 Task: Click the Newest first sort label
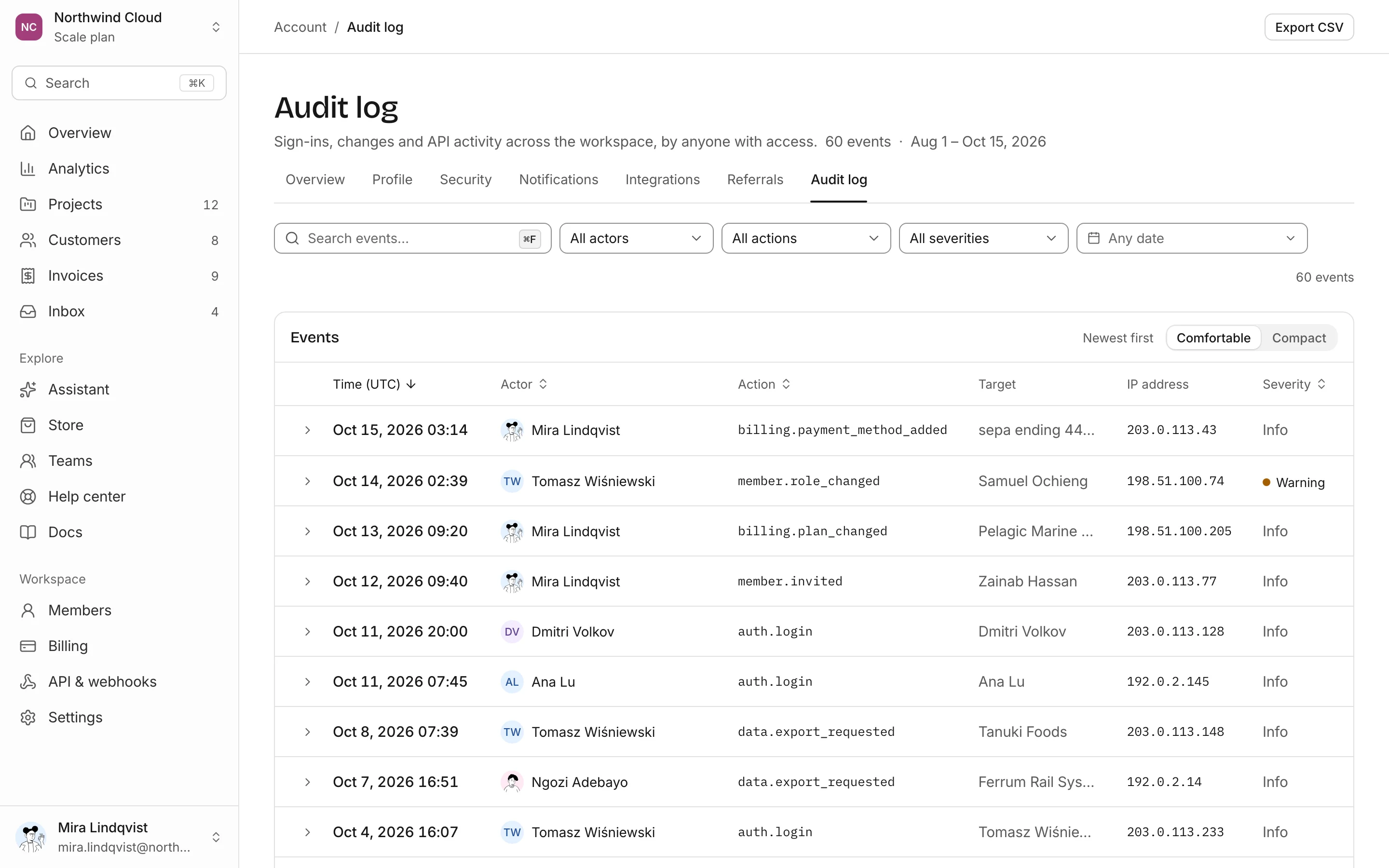click(x=1117, y=338)
